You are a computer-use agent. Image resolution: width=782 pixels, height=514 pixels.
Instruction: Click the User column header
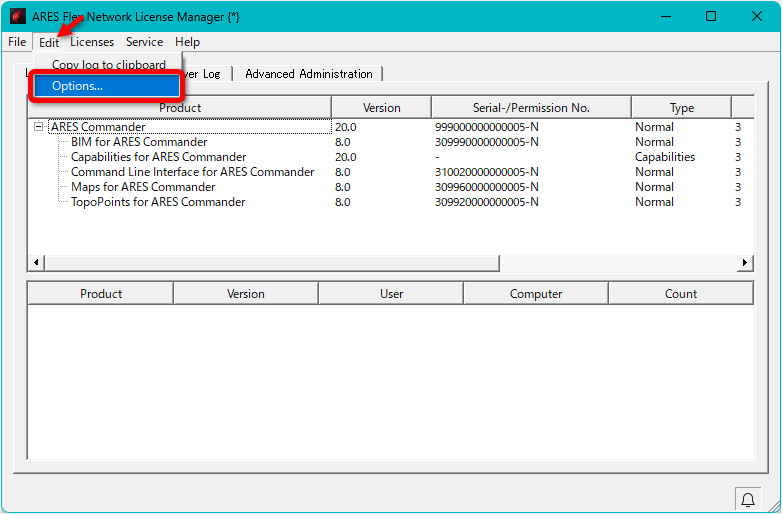pos(391,294)
